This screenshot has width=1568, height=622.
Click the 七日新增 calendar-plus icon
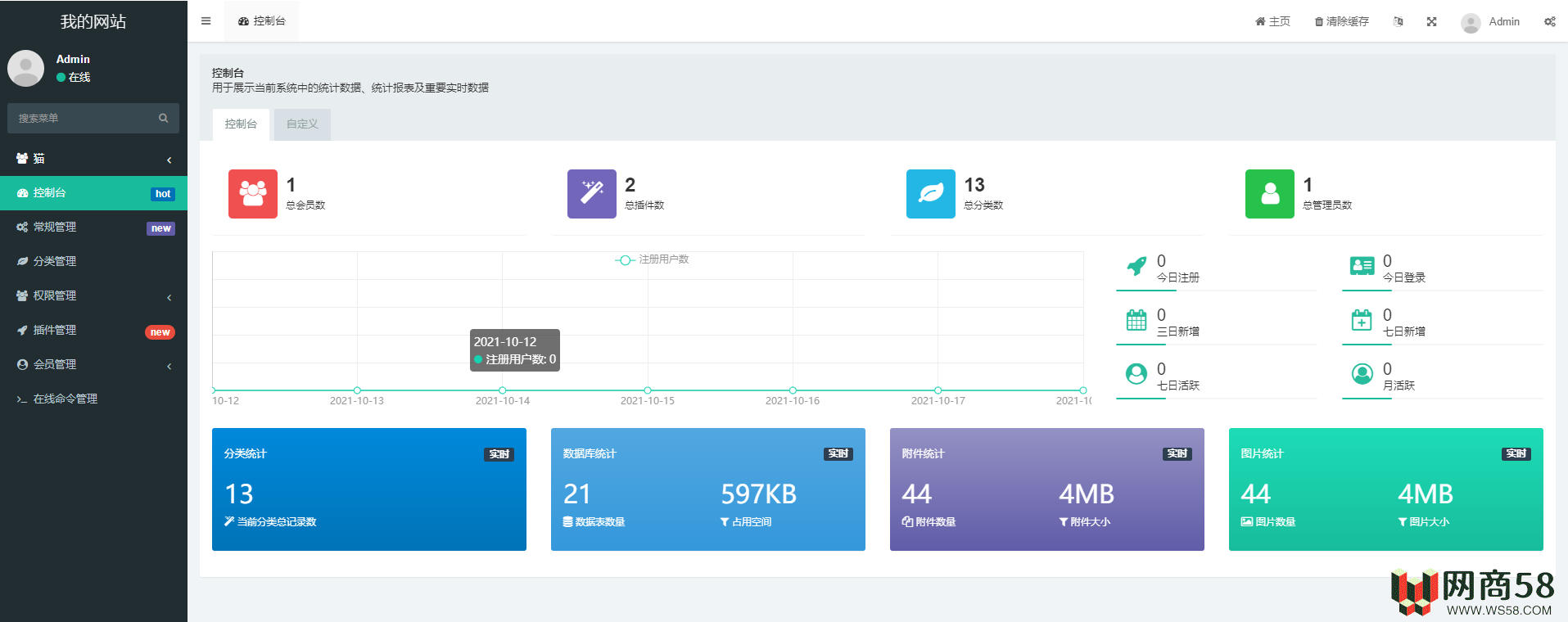1362,320
